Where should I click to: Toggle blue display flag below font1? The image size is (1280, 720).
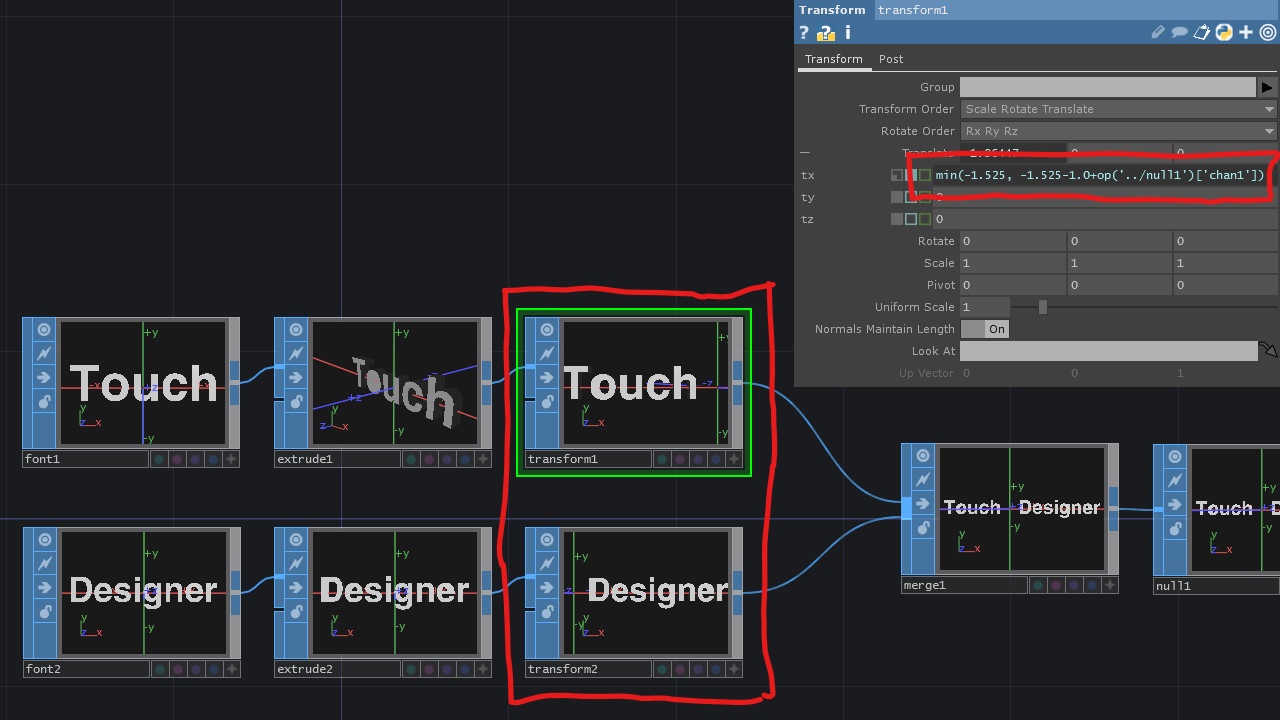coord(213,459)
